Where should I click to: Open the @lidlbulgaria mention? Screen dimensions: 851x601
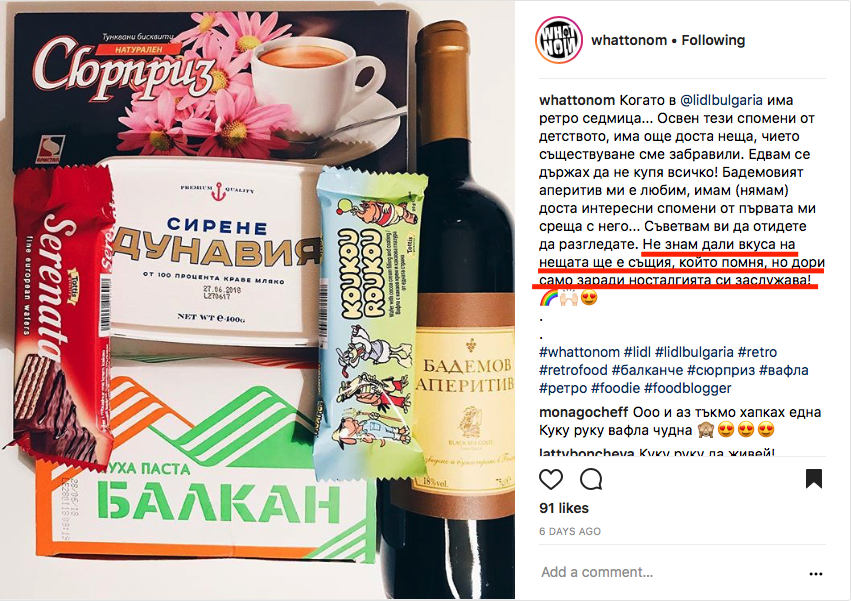721,100
